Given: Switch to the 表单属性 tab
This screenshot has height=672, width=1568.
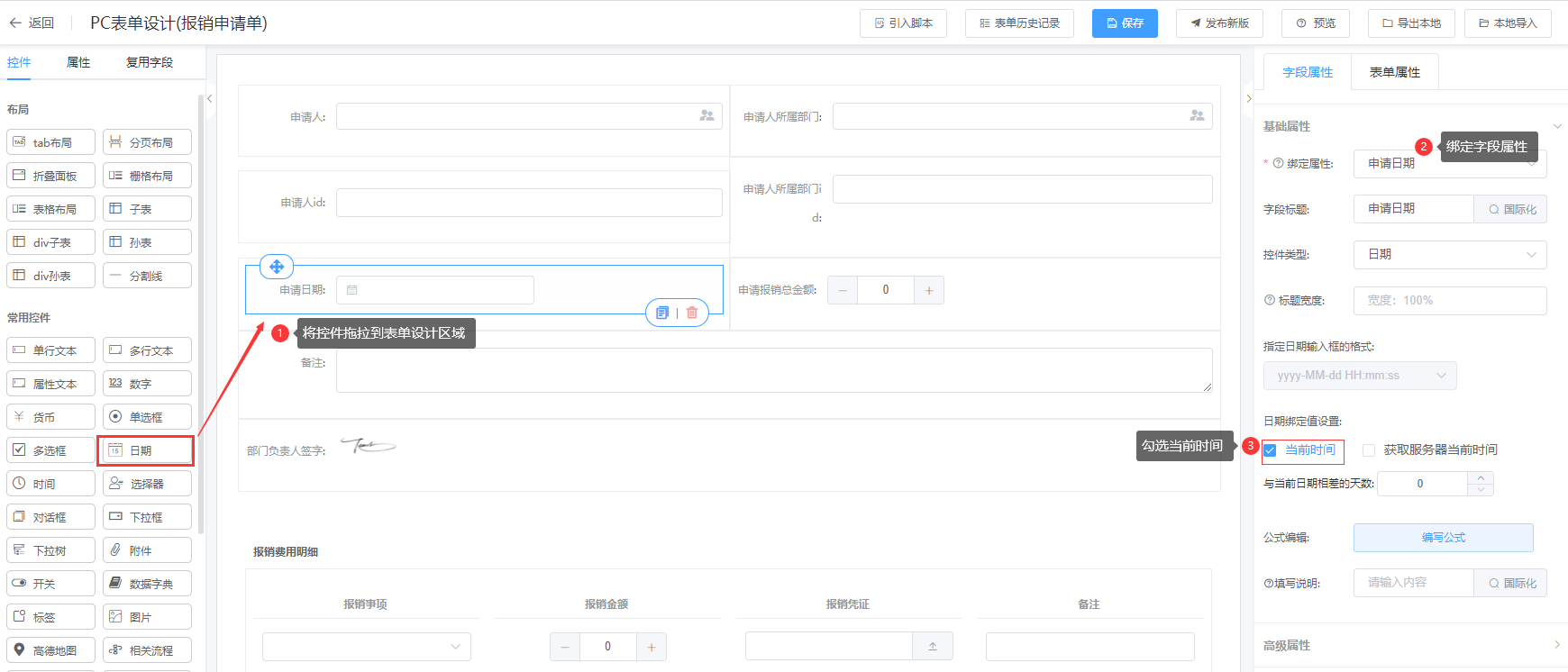Looking at the screenshot, I should pyautogui.click(x=1394, y=72).
